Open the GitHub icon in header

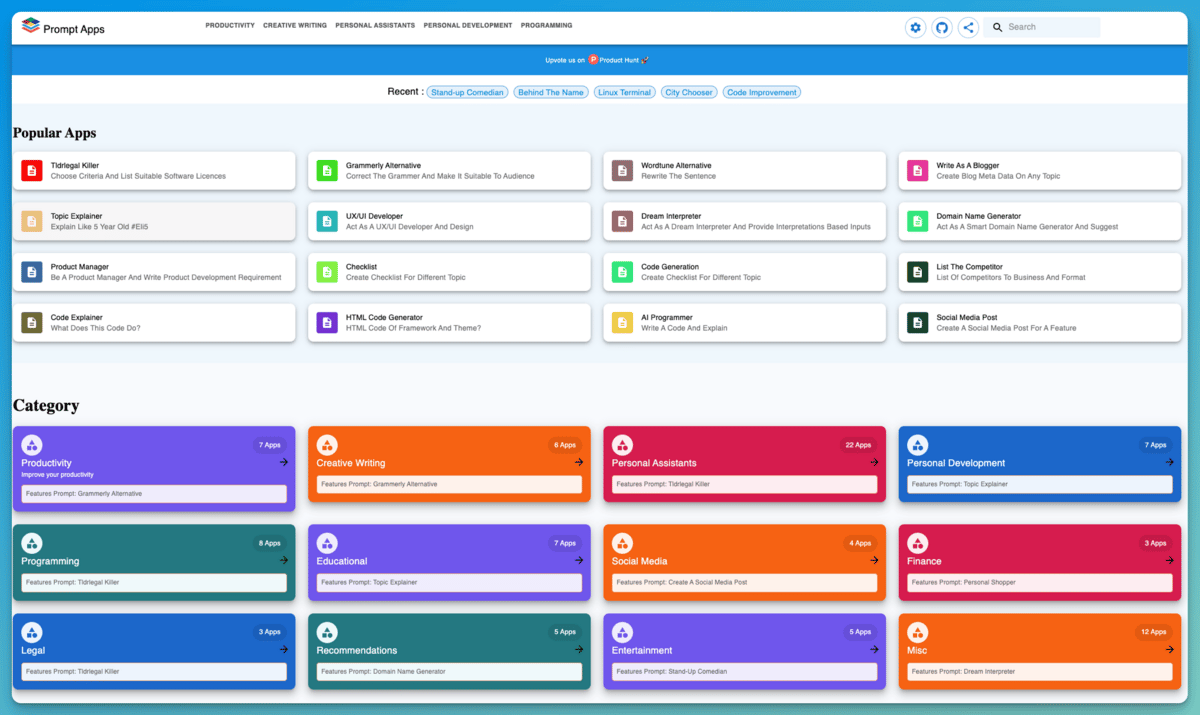(x=941, y=28)
